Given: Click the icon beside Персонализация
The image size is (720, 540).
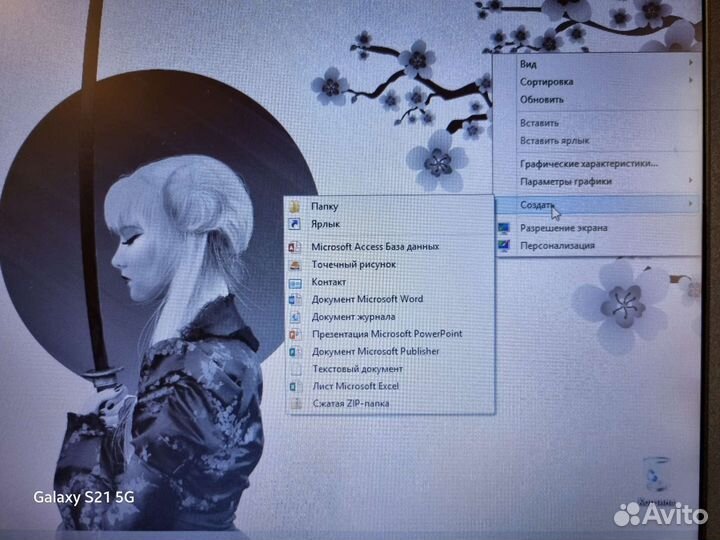Looking at the screenshot, I should 504,246.
